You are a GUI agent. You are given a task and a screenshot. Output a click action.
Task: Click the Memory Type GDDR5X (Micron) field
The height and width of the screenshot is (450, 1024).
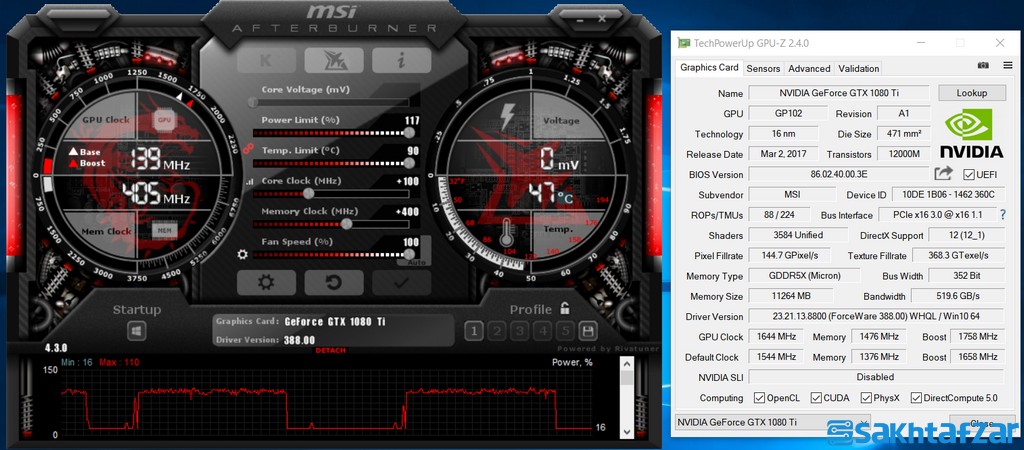pos(804,276)
